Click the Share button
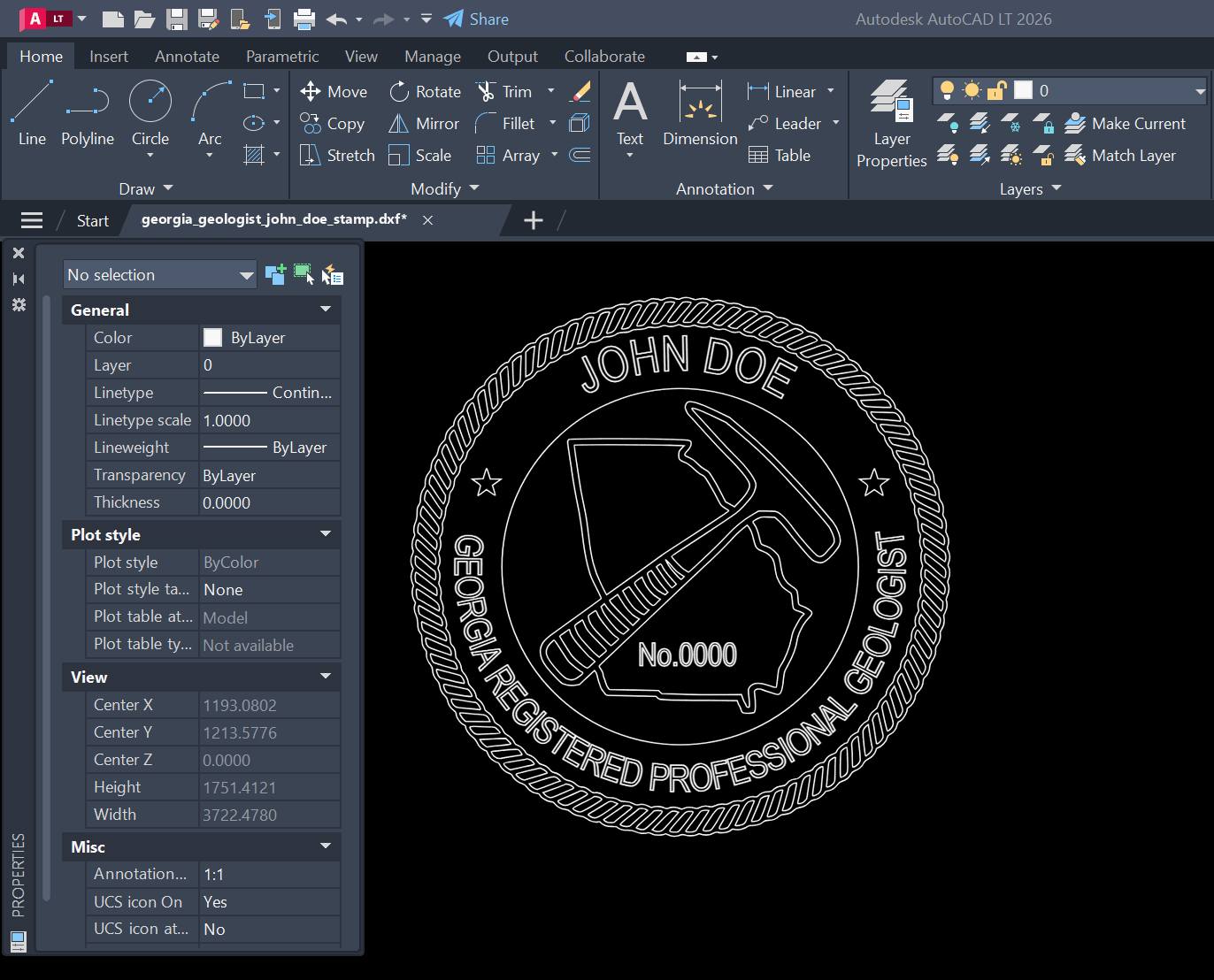The width and height of the screenshot is (1214, 980). coord(476,19)
